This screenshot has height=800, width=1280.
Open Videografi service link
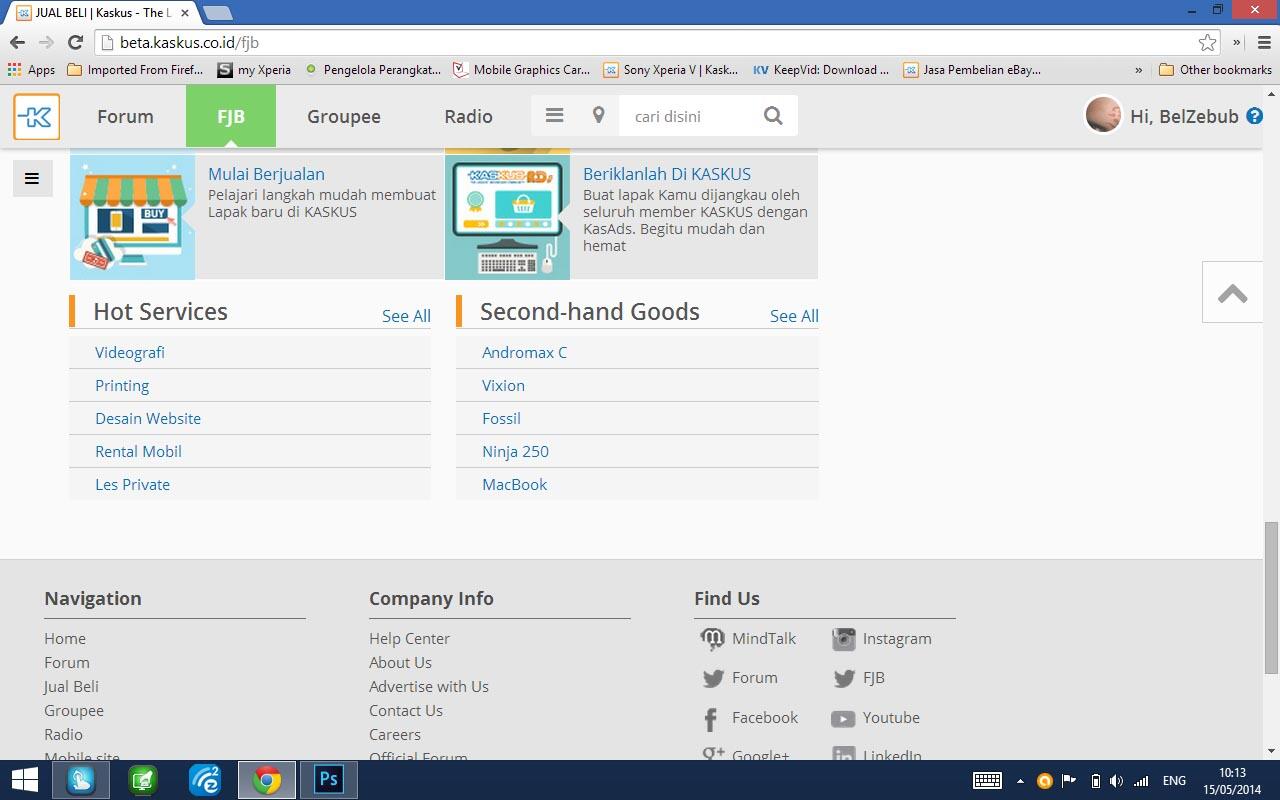(x=130, y=352)
